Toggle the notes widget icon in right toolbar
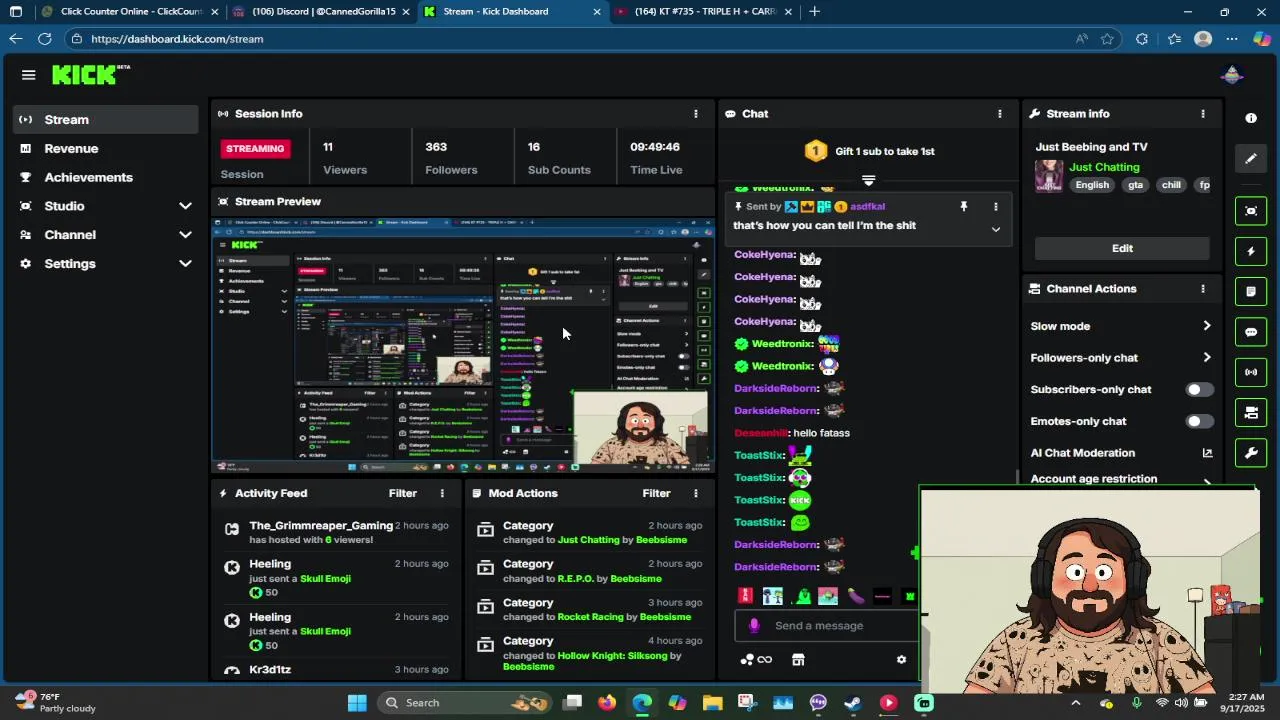This screenshot has height=720, width=1280. pyautogui.click(x=1251, y=292)
